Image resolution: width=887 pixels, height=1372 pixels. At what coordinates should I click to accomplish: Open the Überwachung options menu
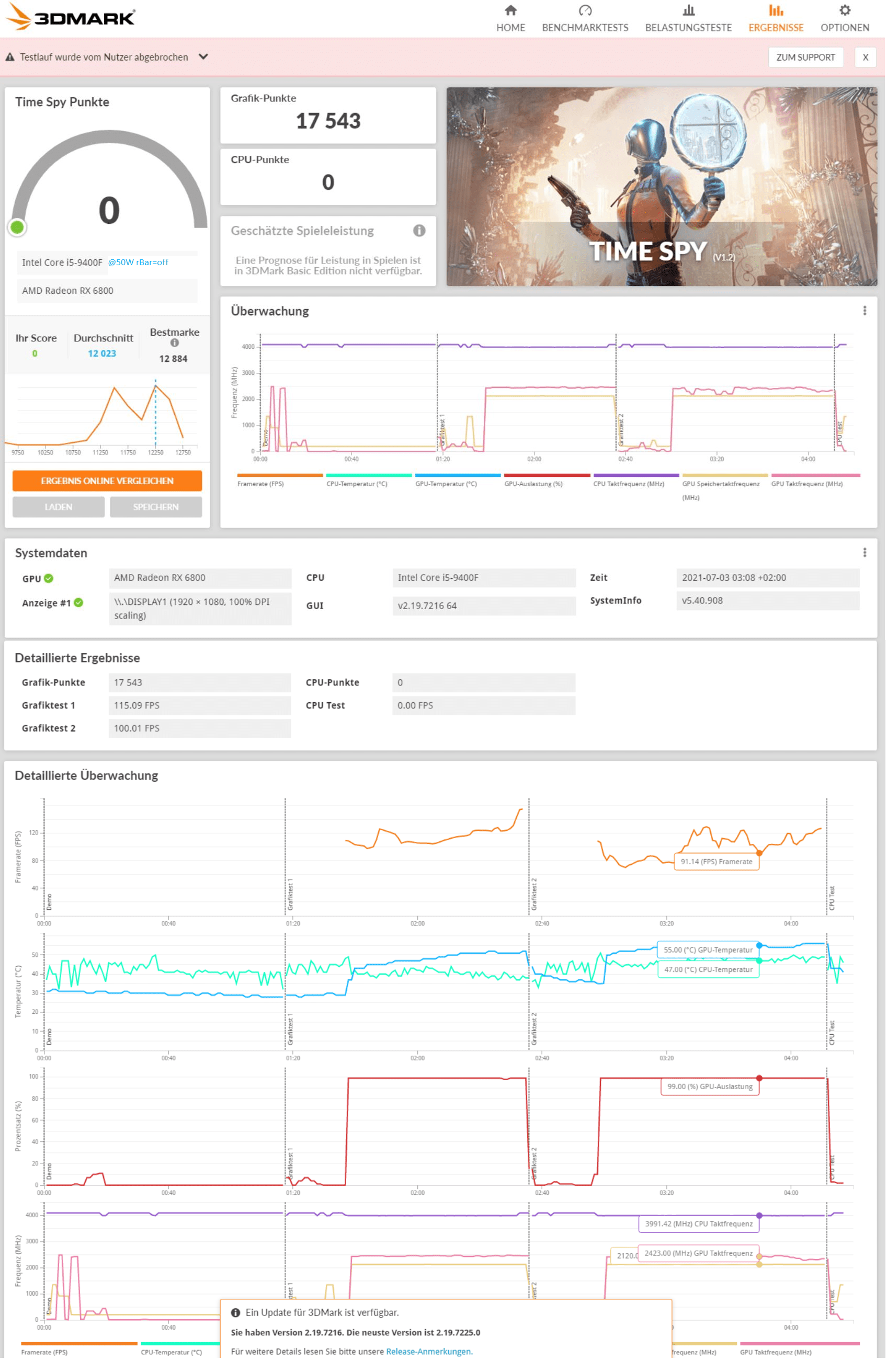pos(865,311)
